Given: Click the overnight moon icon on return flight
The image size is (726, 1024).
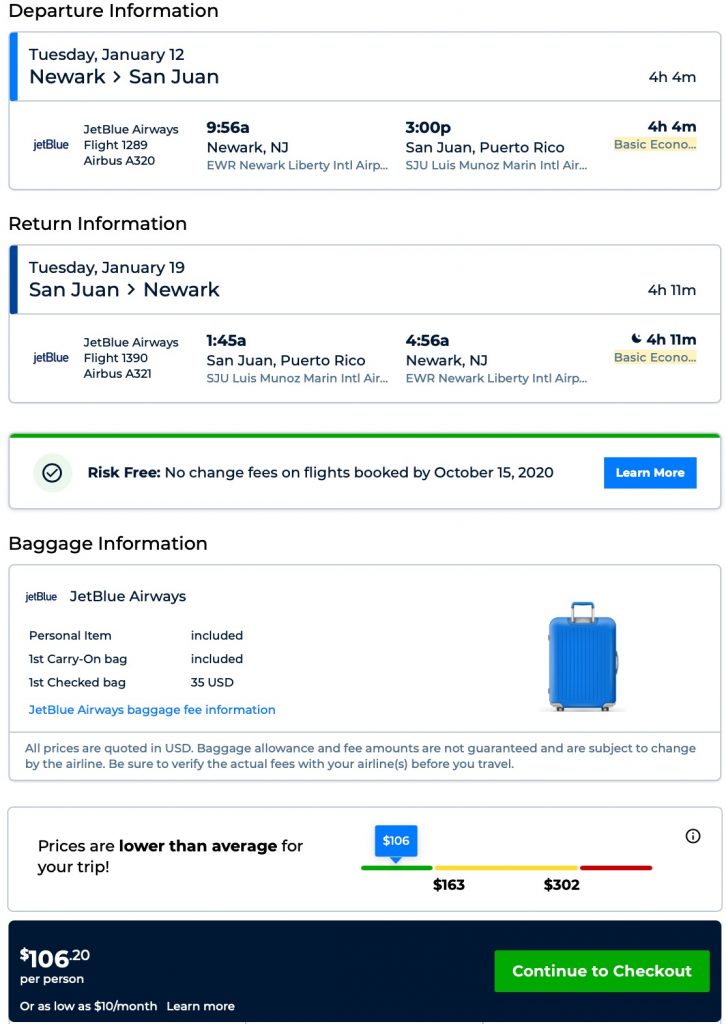Looking at the screenshot, I should (636, 340).
